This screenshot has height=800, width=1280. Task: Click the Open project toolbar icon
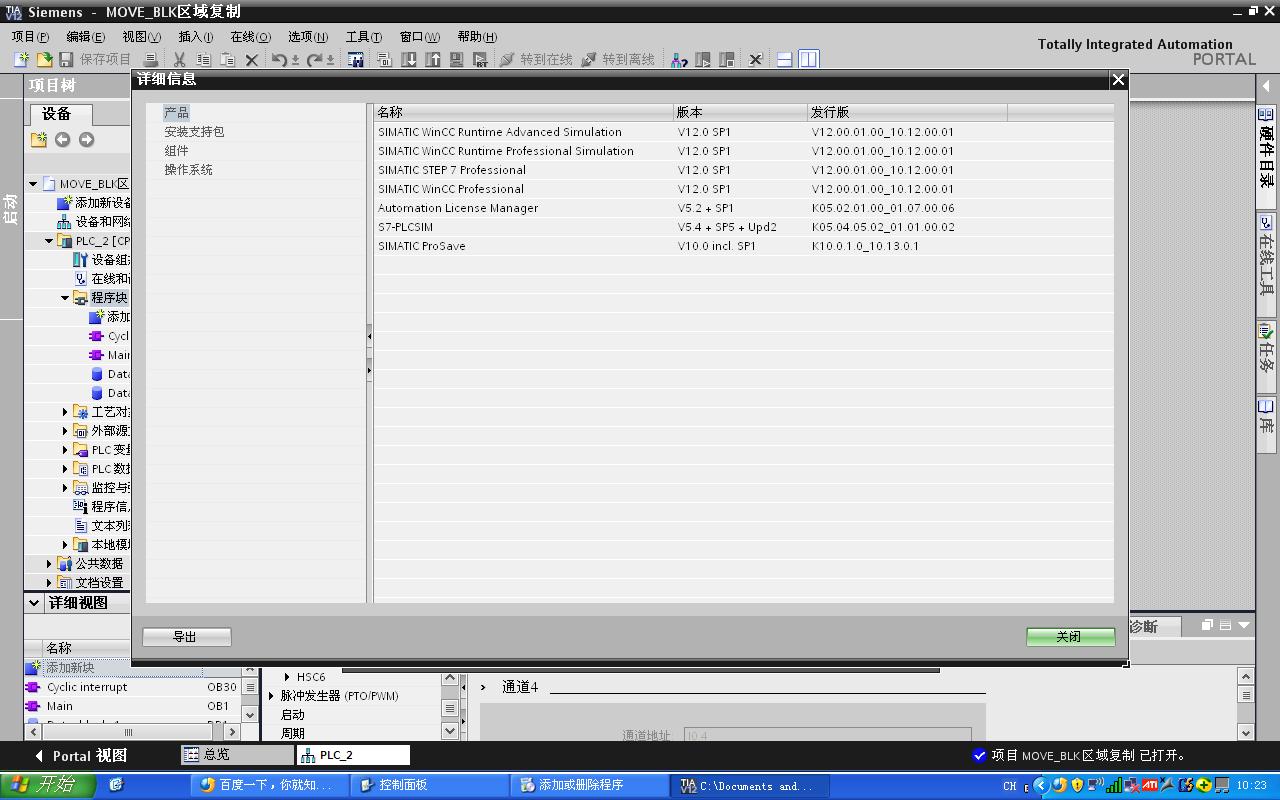44,60
